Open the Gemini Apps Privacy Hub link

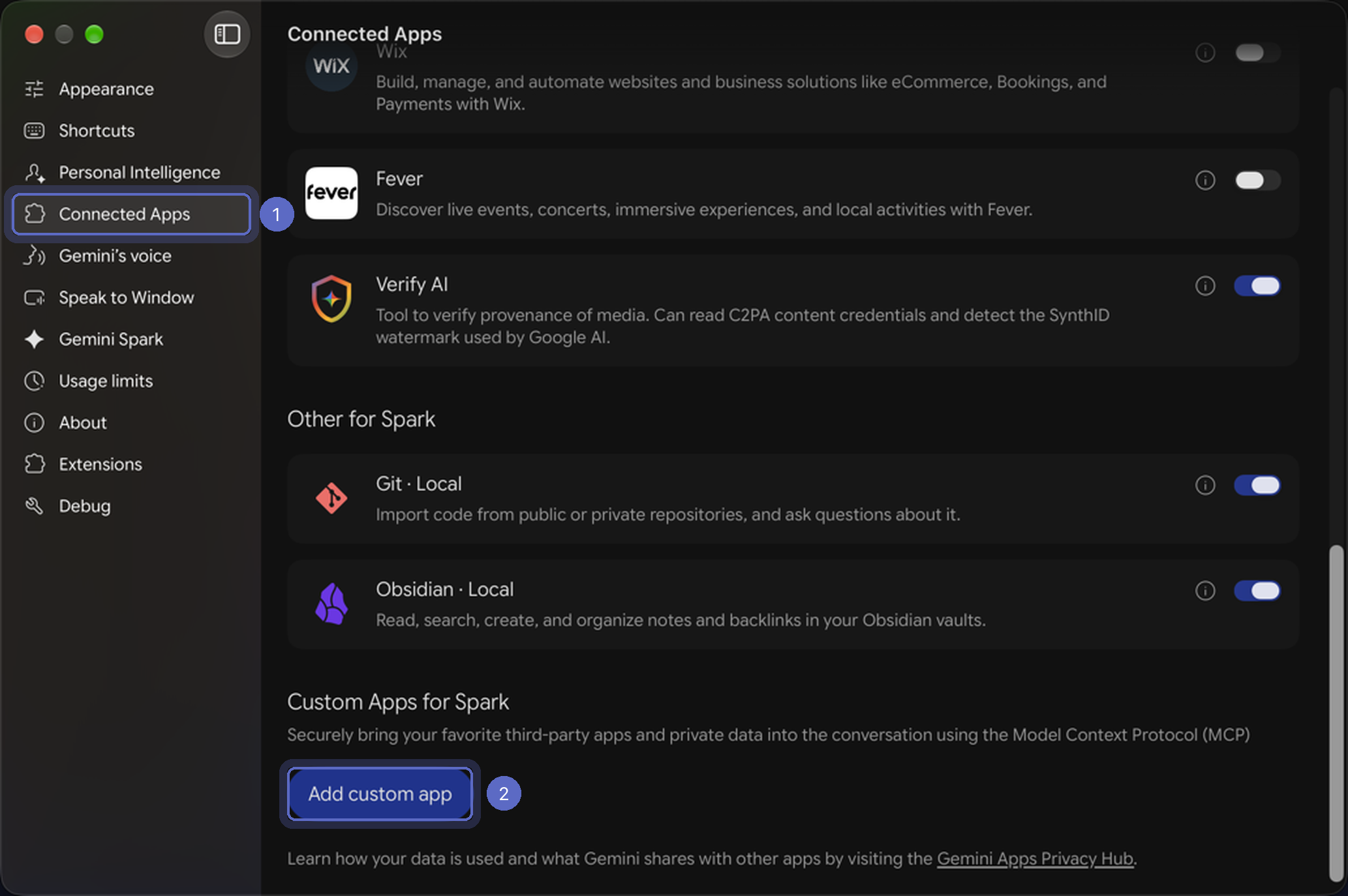click(x=1035, y=859)
